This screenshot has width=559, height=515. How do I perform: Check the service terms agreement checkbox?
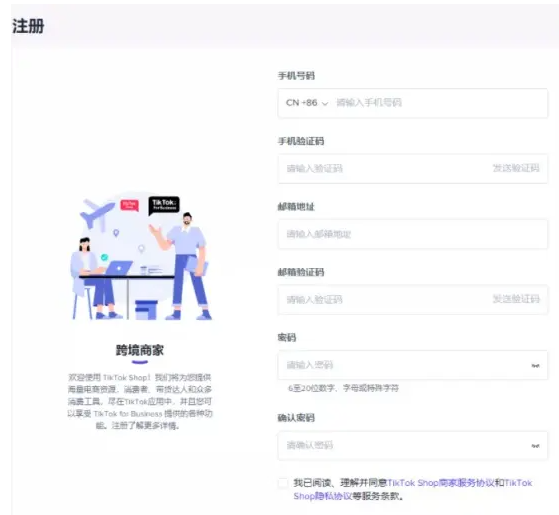[x=283, y=483]
